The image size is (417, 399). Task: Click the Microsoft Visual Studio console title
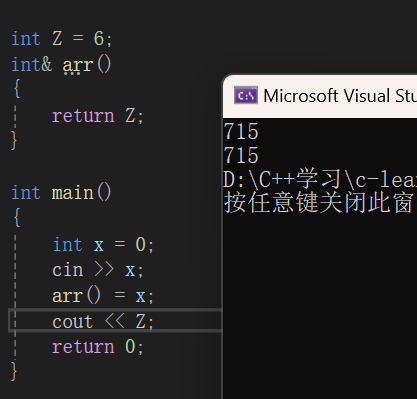point(340,96)
